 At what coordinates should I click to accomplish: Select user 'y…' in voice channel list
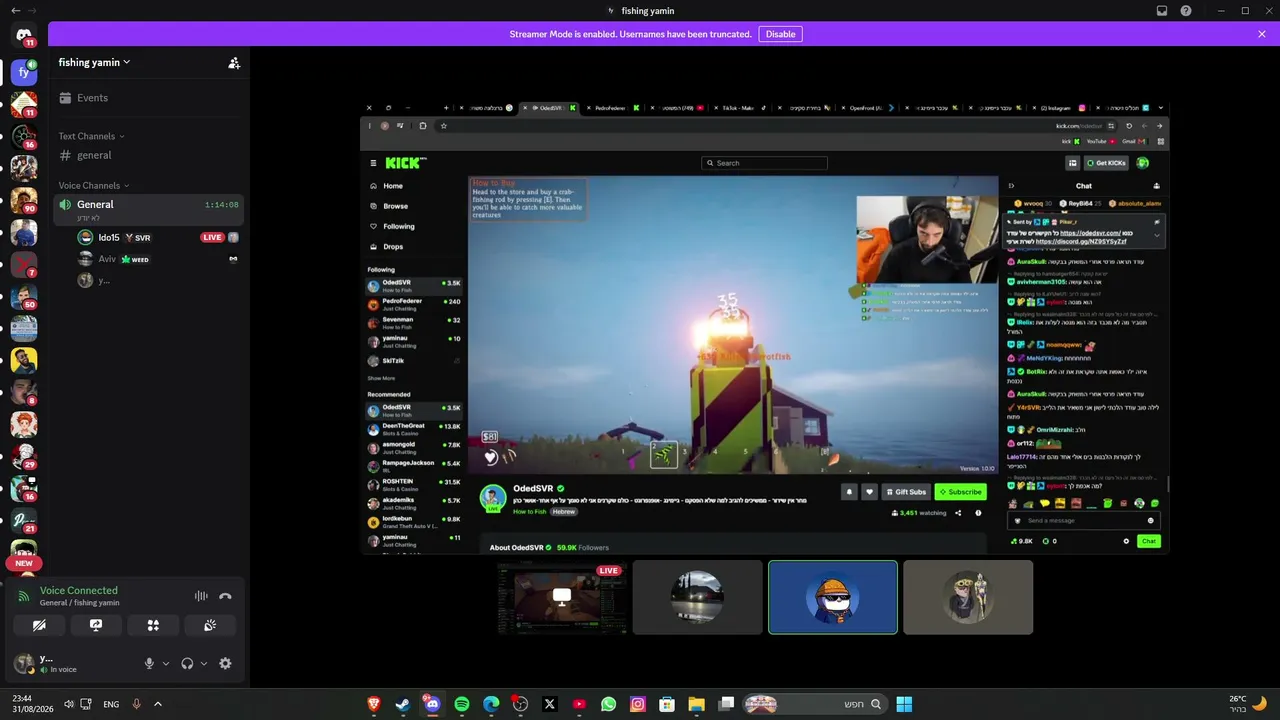coord(158,281)
